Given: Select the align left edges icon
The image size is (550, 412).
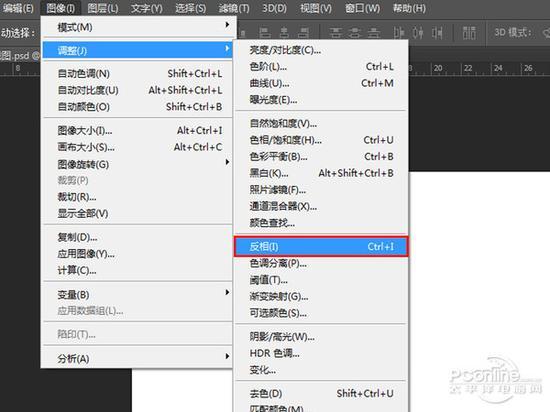Looking at the screenshot, I should [x=265, y=33].
